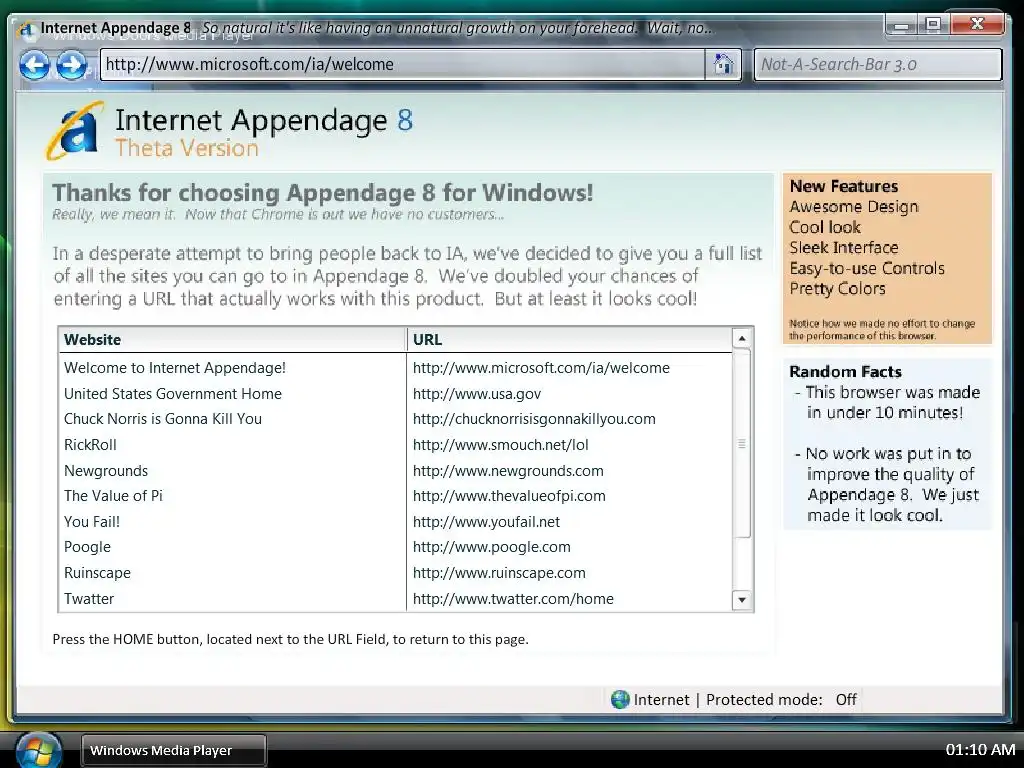1024x768 pixels.
Task: Click the 'Pretty Colors' feature item
Action: tap(837, 289)
